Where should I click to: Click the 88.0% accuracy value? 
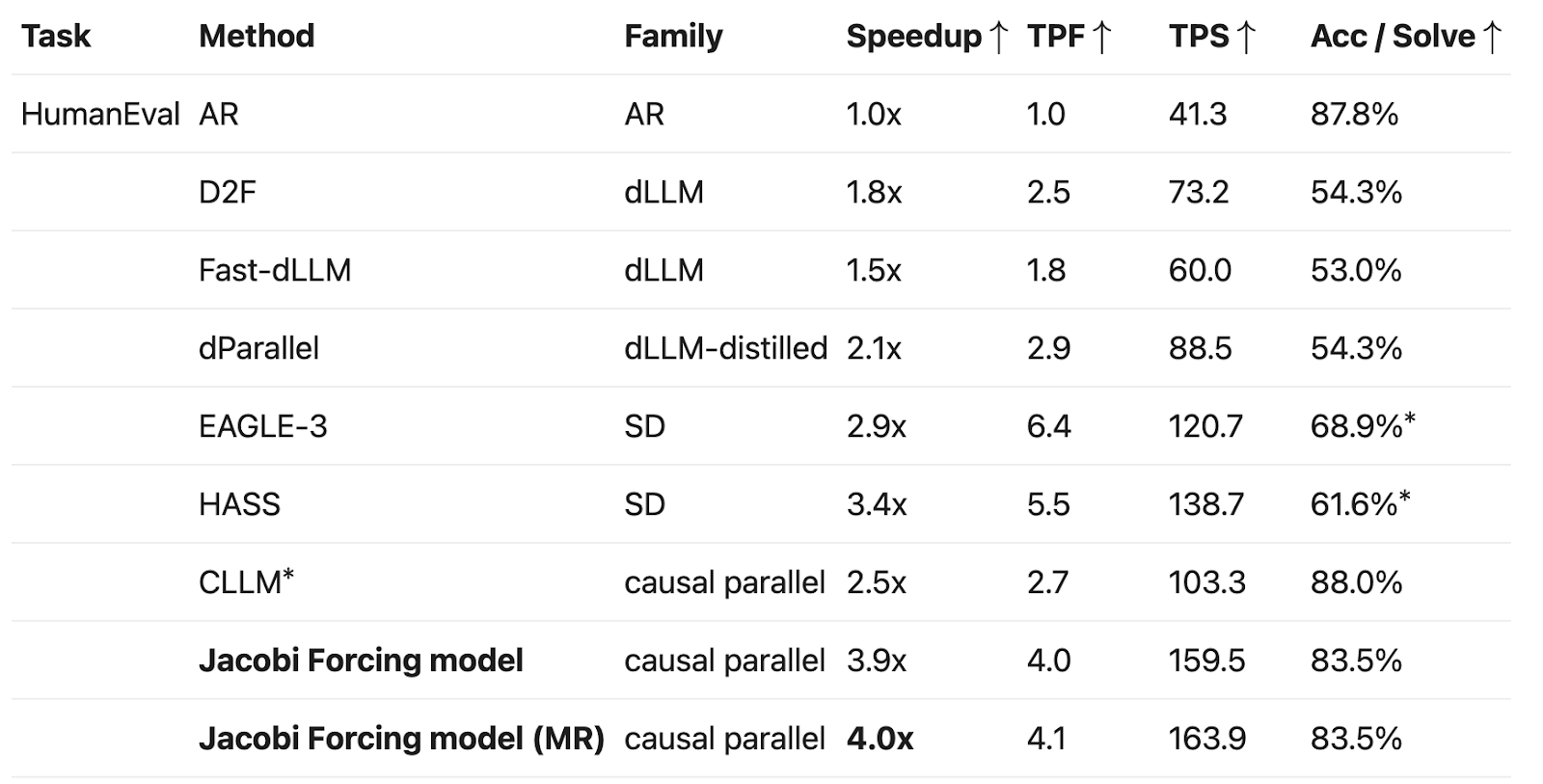pyautogui.click(x=1356, y=582)
